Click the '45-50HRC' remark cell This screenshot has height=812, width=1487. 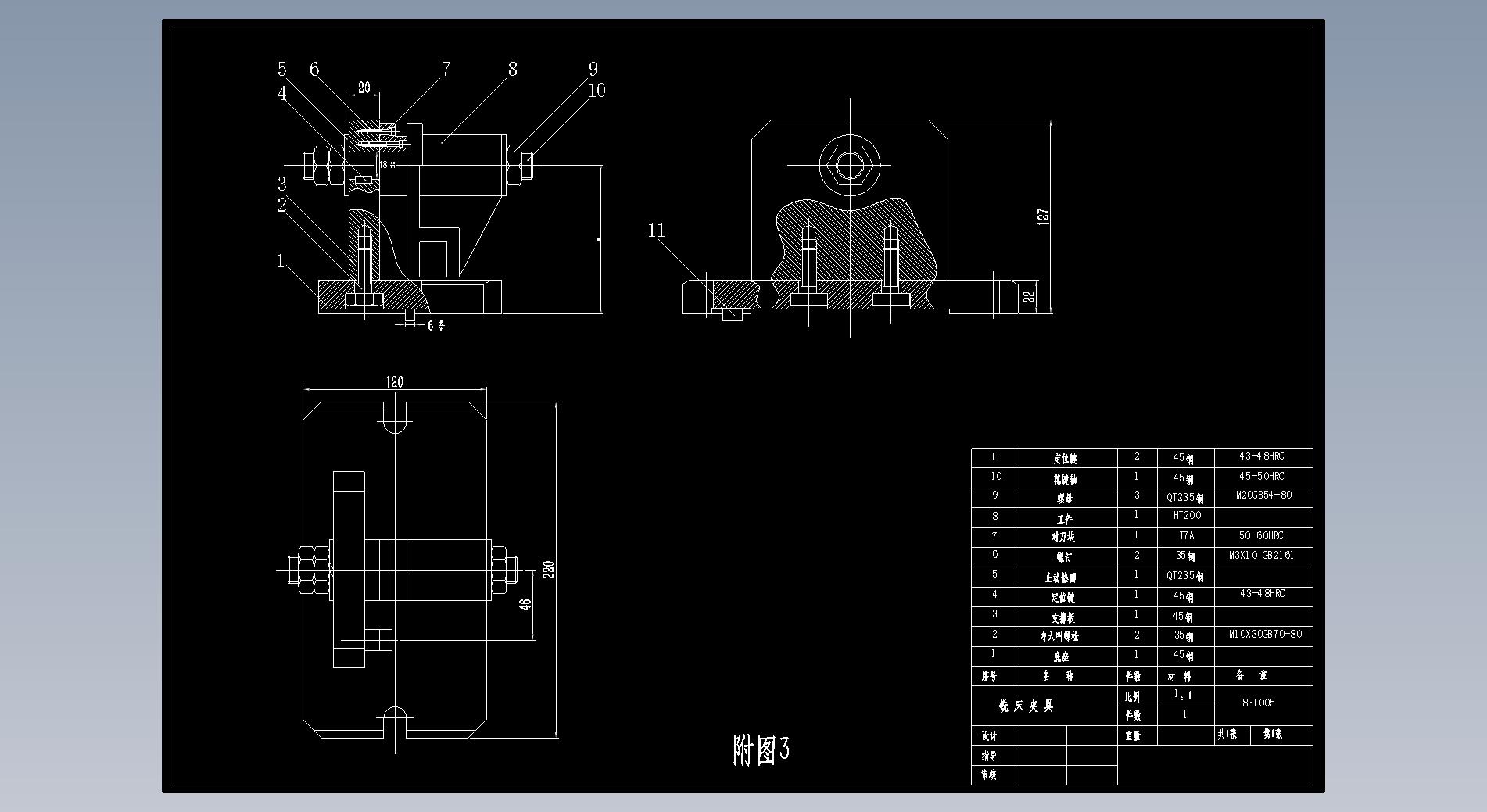pyautogui.click(x=1262, y=475)
